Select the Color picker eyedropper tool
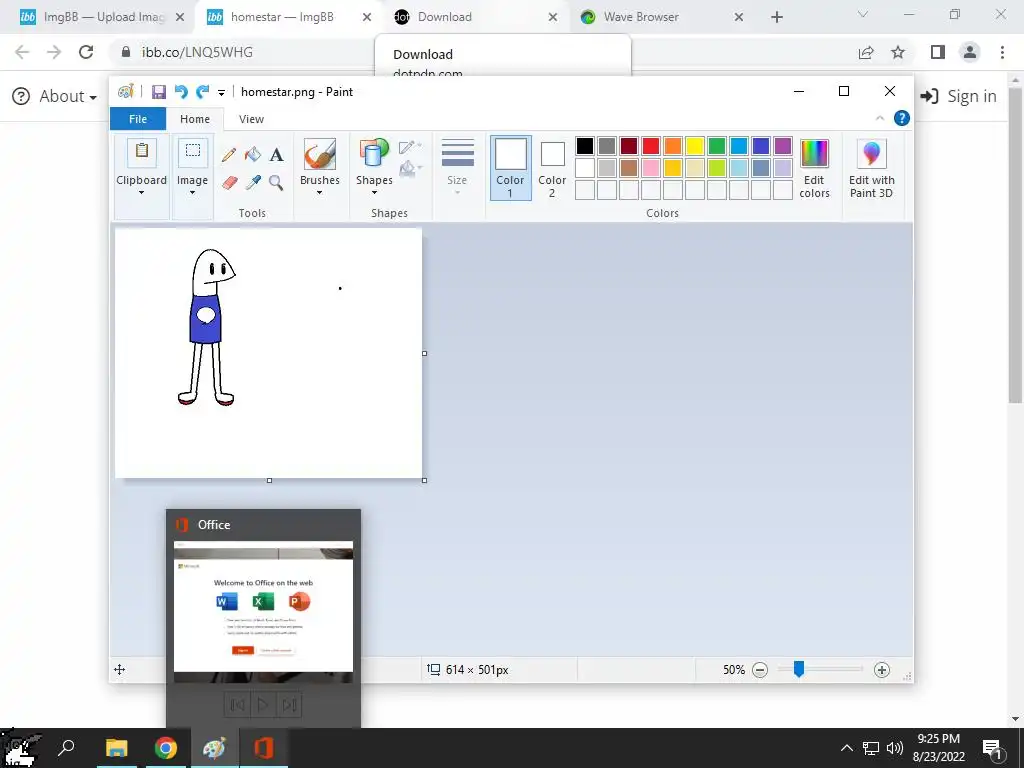 point(253,183)
